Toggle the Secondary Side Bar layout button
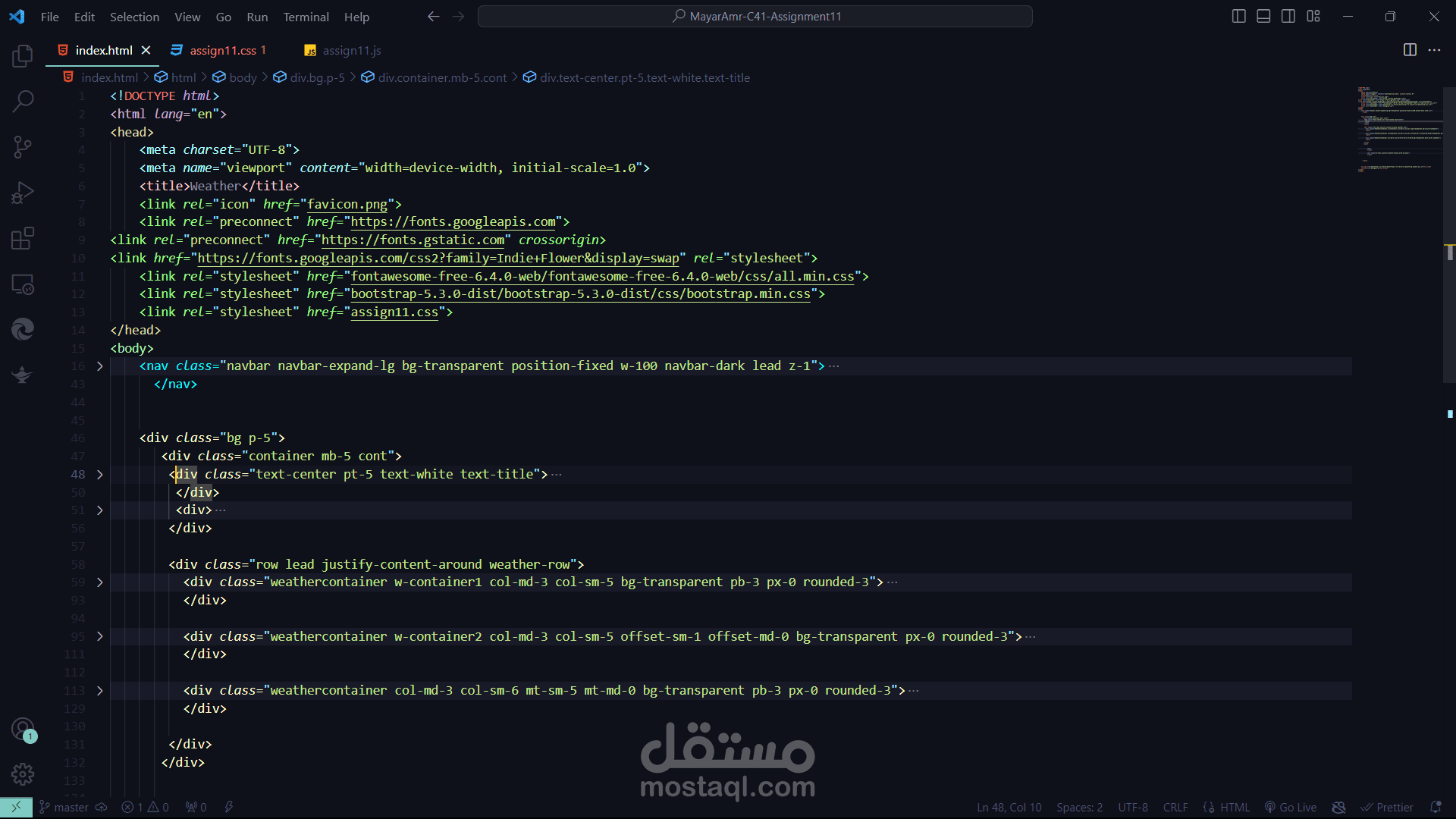The height and width of the screenshot is (819, 1456). tap(1288, 16)
